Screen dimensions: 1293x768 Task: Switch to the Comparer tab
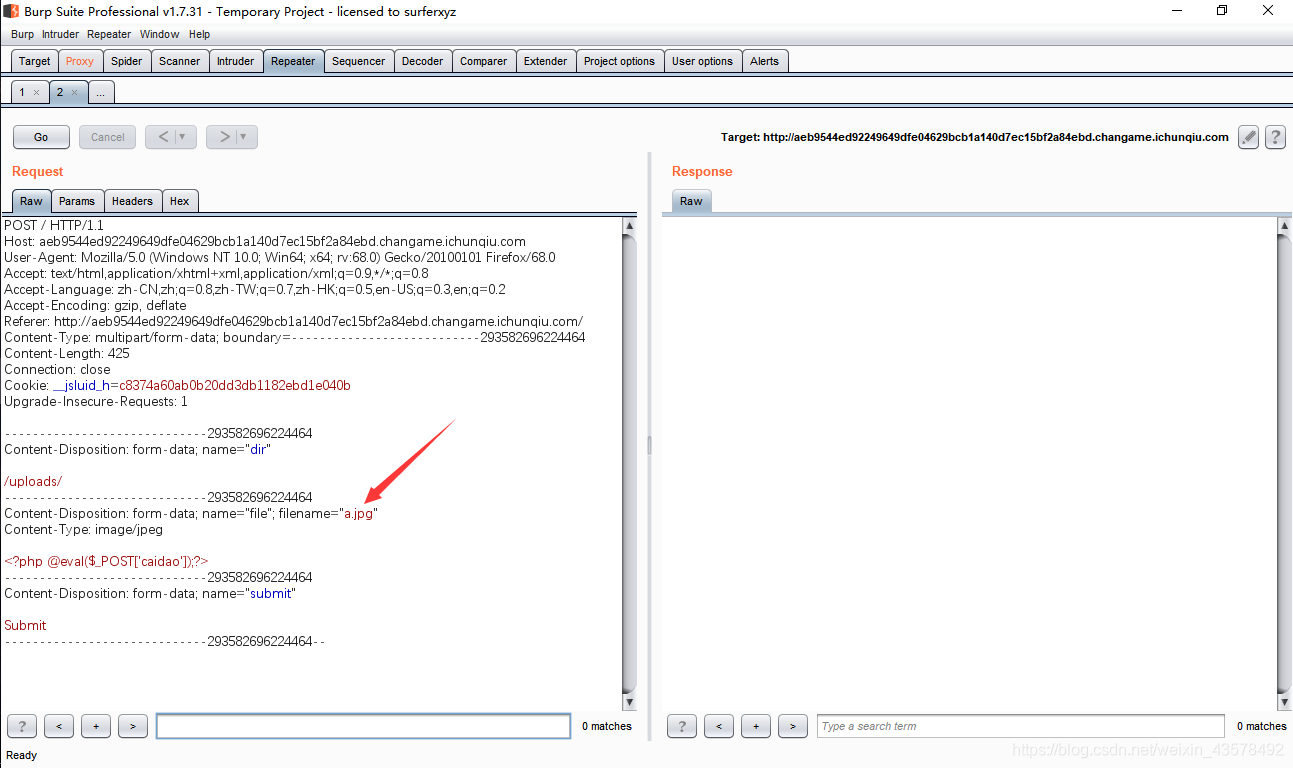(484, 61)
